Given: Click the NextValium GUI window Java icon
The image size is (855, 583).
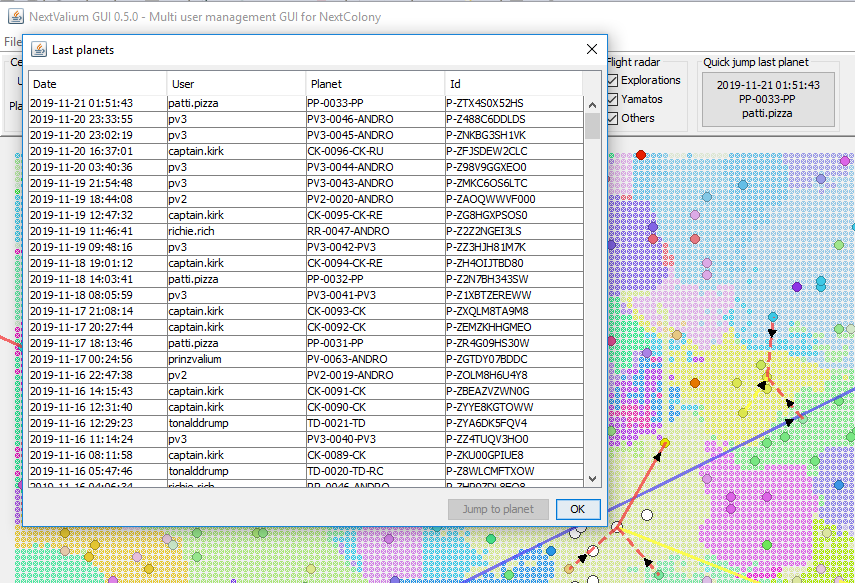Looking at the screenshot, I should (x=16, y=16).
